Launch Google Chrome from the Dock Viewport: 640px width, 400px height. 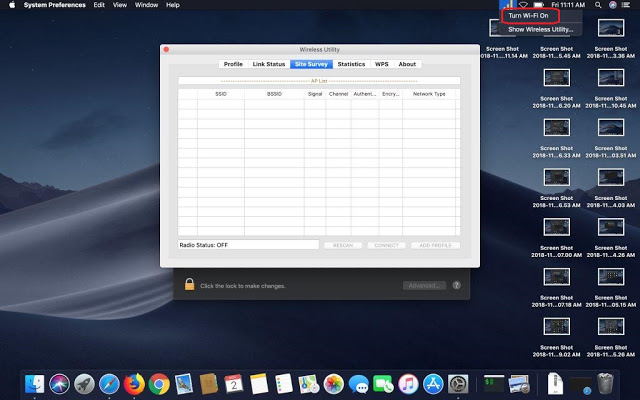pyautogui.click(x=159, y=383)
